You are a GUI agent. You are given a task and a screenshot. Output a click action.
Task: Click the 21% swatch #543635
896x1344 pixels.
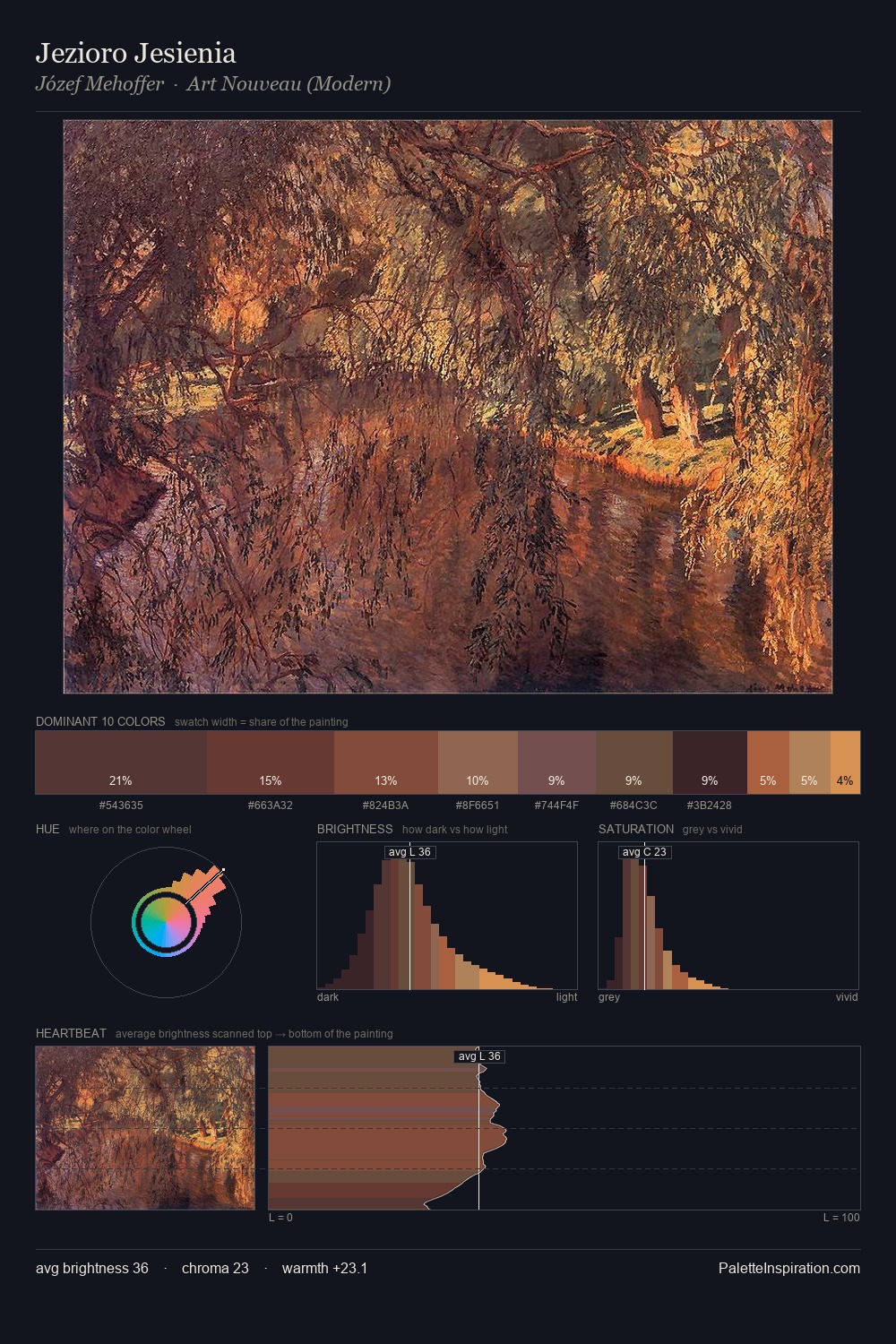120,762
